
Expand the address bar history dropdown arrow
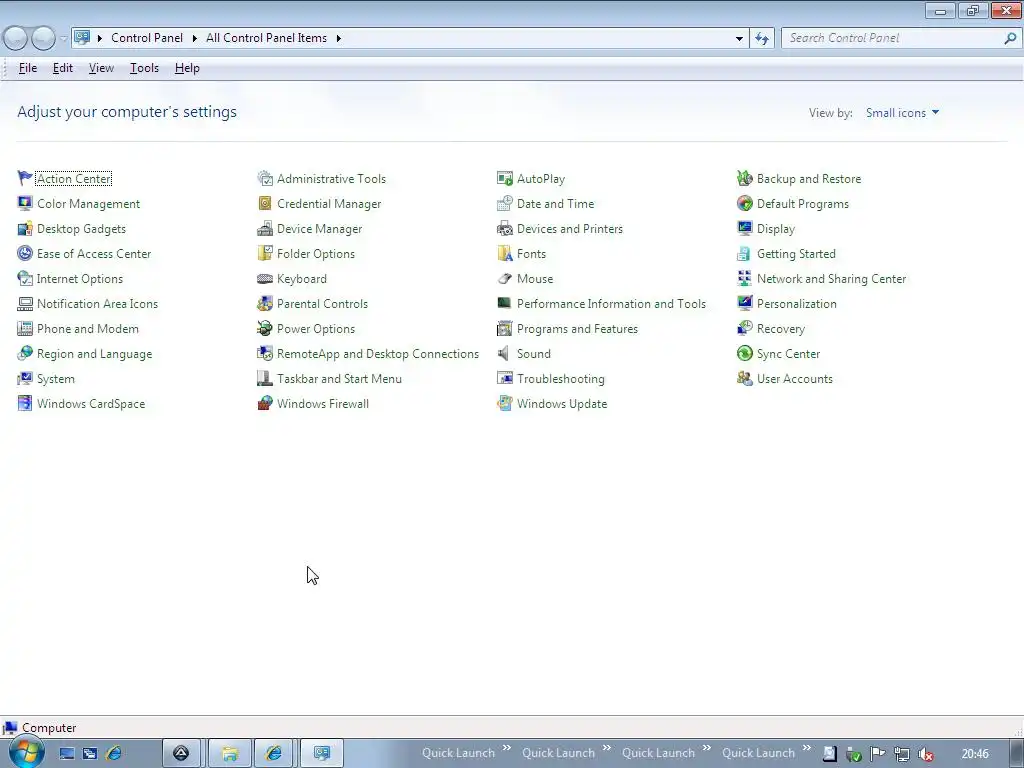click(739, 39)
